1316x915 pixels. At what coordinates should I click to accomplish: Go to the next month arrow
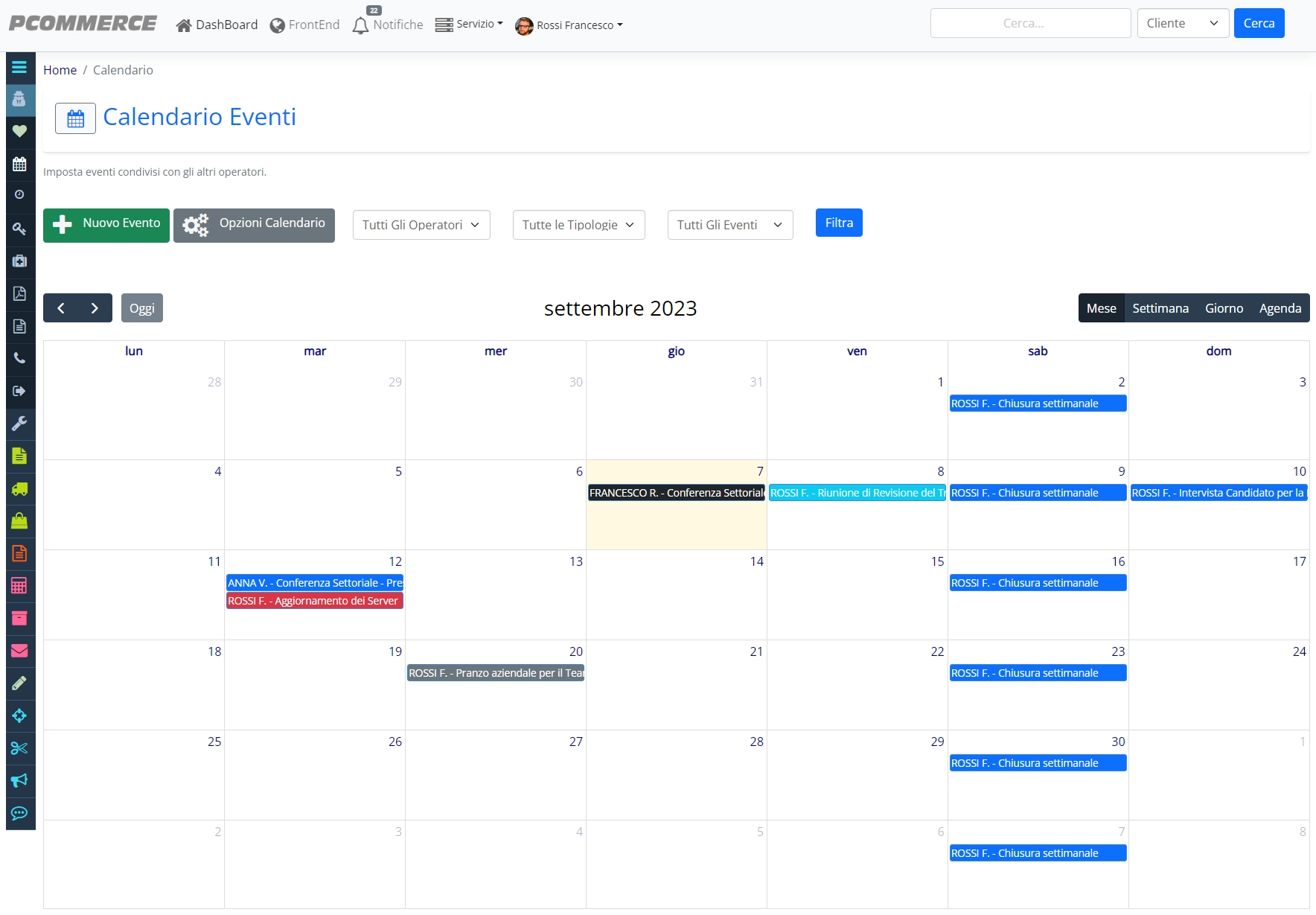point(95,308)
